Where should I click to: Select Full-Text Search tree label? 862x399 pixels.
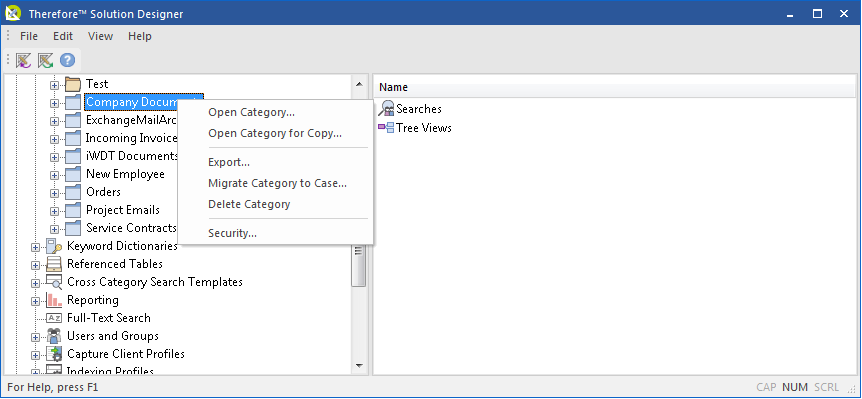point(109,318)
